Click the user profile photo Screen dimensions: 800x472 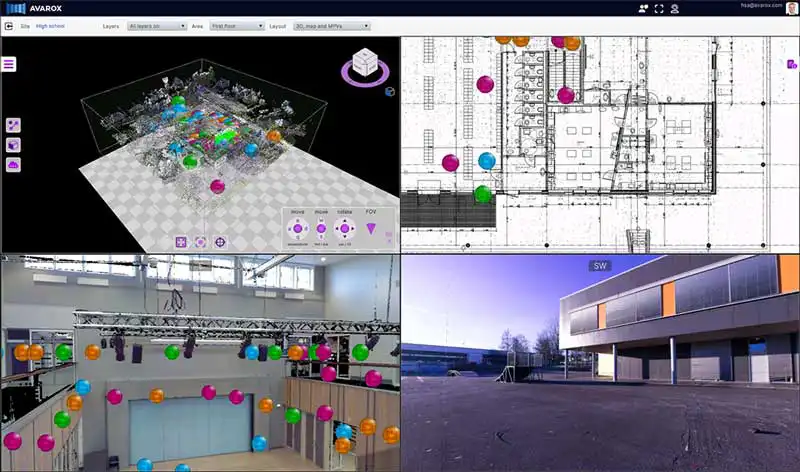[792, 9]
